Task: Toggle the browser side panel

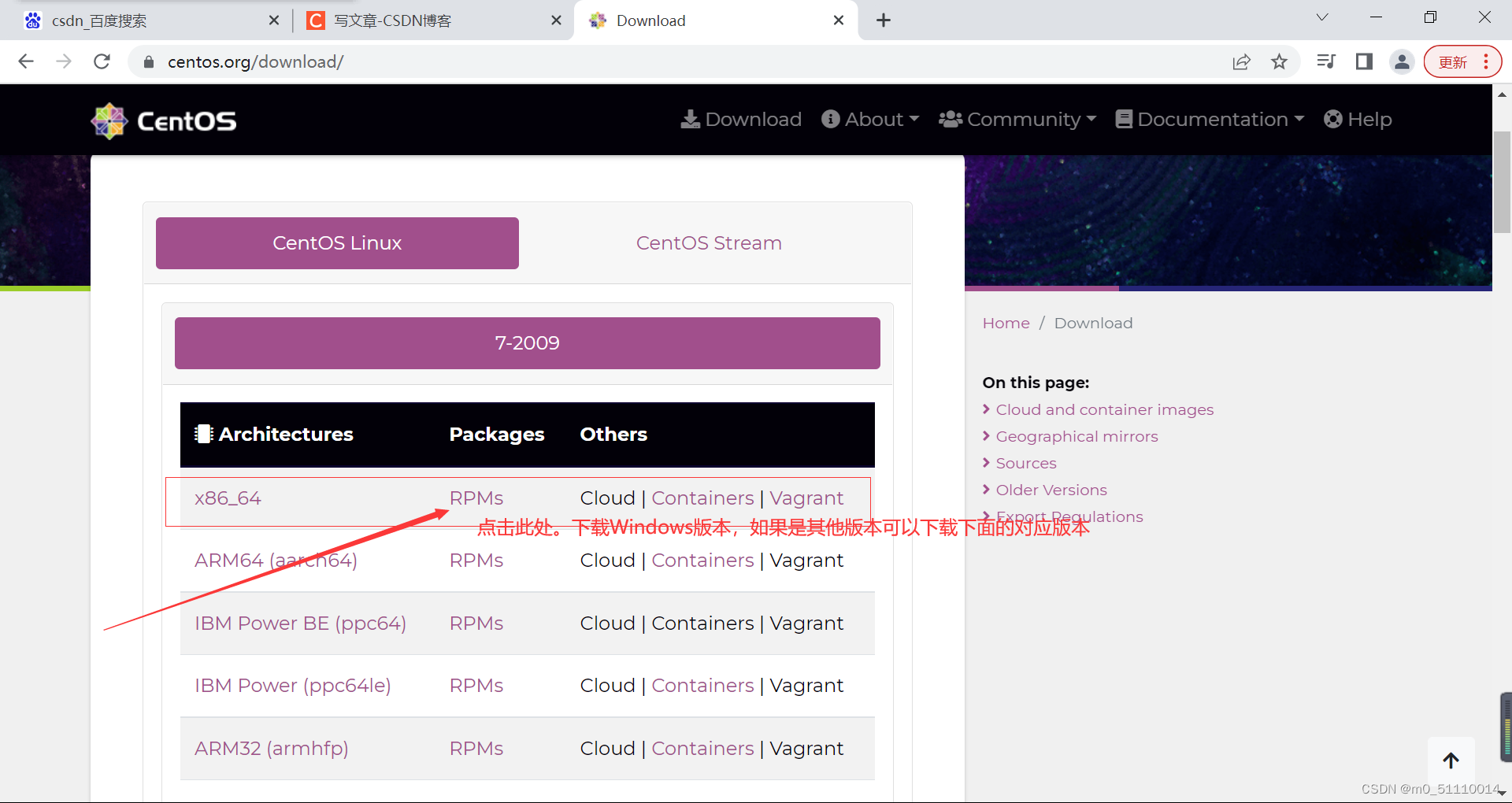Action: (x=1364, y=61)
